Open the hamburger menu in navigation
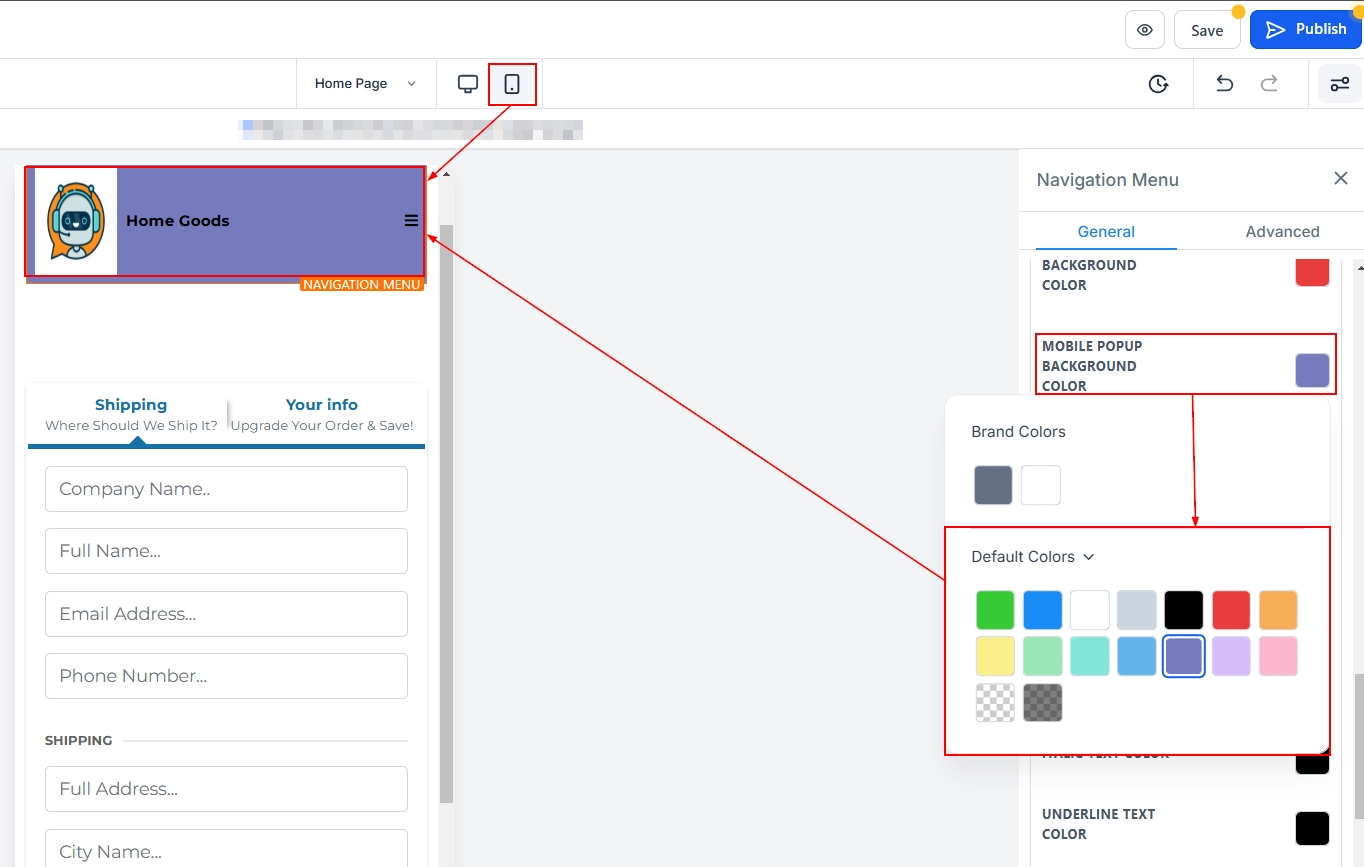1364x867 pixels. point(411,221)
